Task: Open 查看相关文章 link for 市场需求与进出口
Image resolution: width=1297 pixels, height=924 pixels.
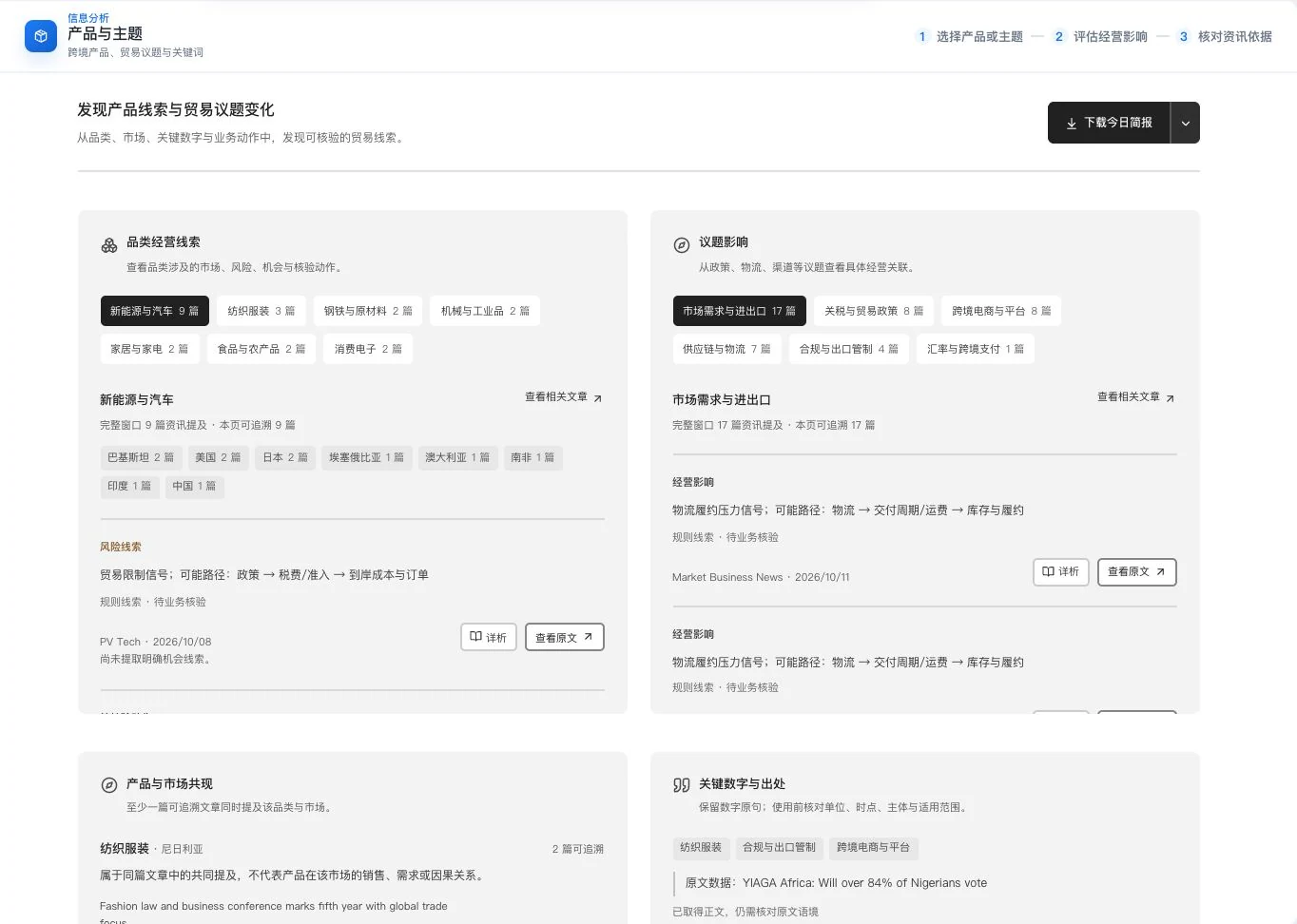Action: pyautogui.click(x=1136, y=397)
